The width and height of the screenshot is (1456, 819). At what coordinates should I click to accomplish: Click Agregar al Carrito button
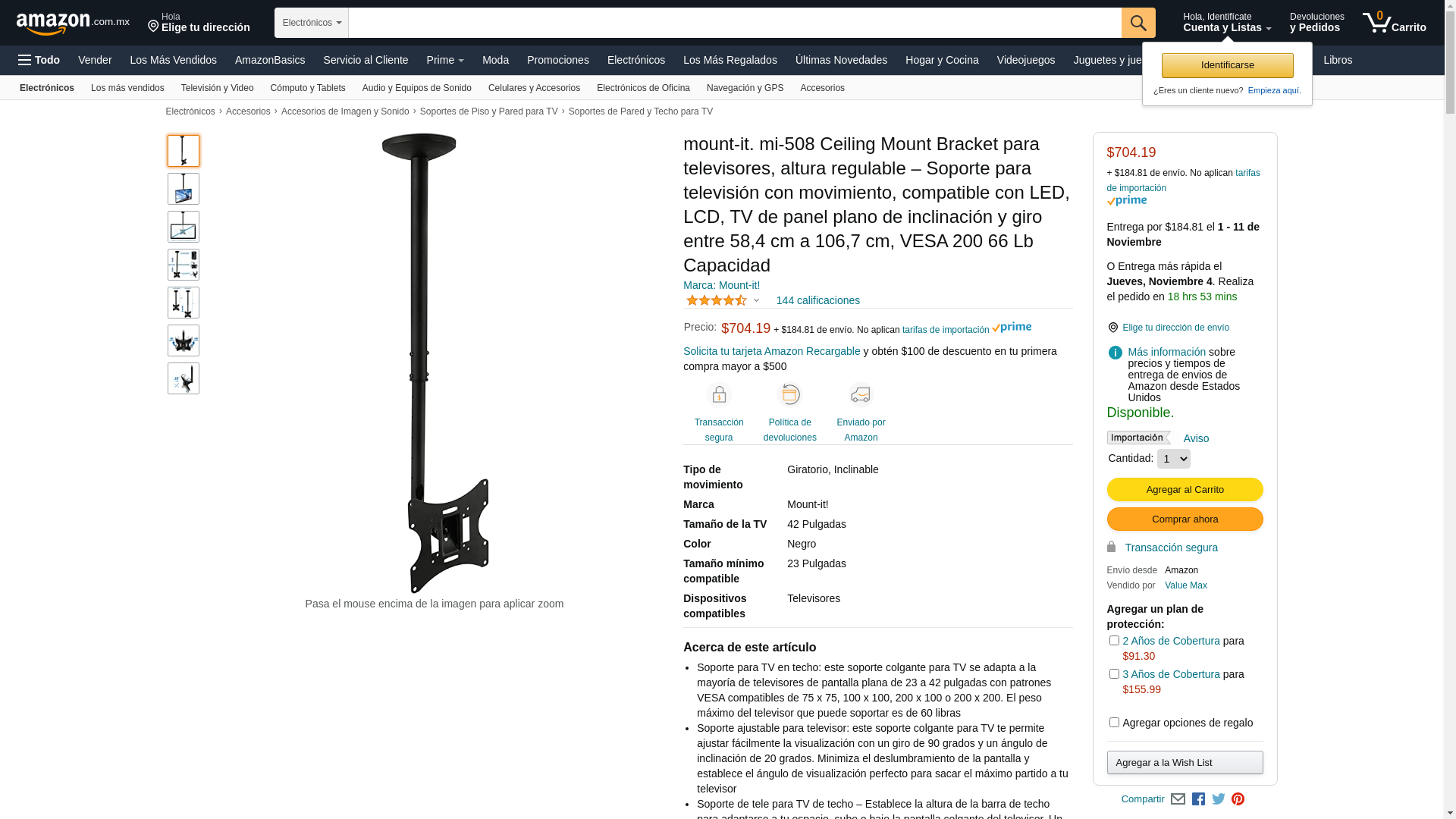pos(1185,490)
